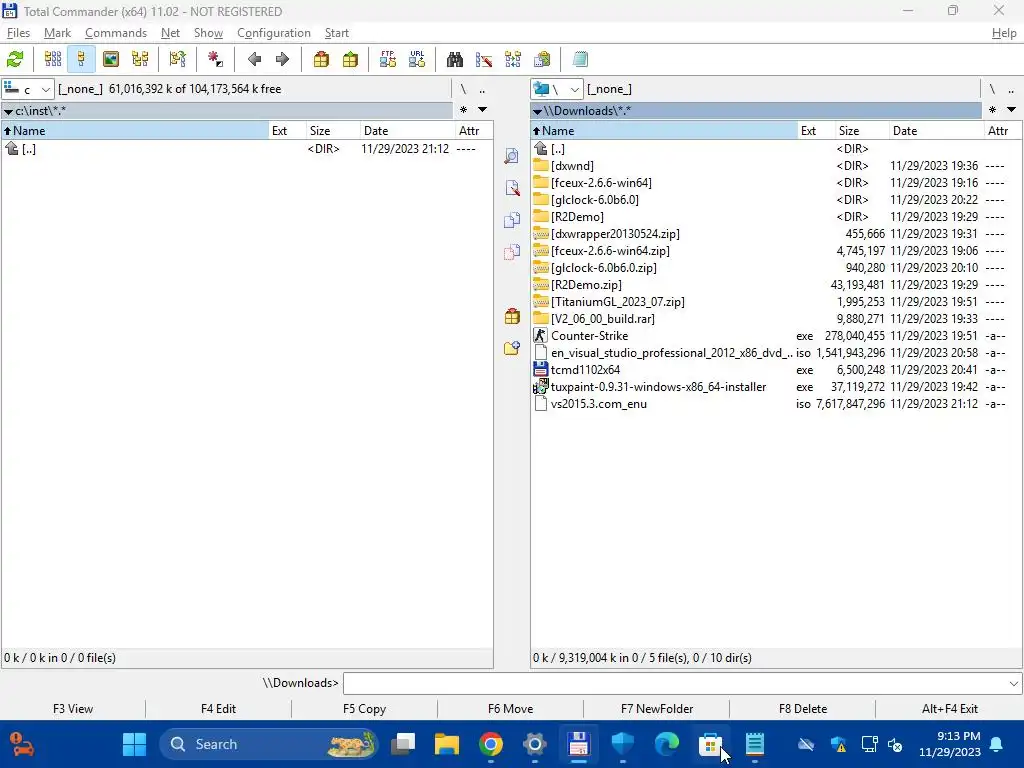
Task: Open right panel favorites asterisk button
Action: pos(992,110)
